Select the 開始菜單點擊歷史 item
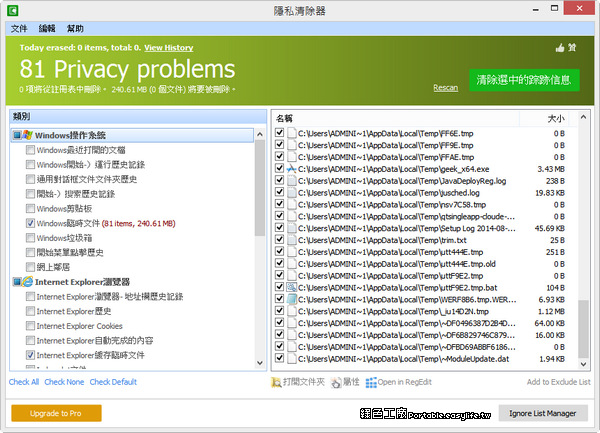The image size is (600, 433). 70,252
